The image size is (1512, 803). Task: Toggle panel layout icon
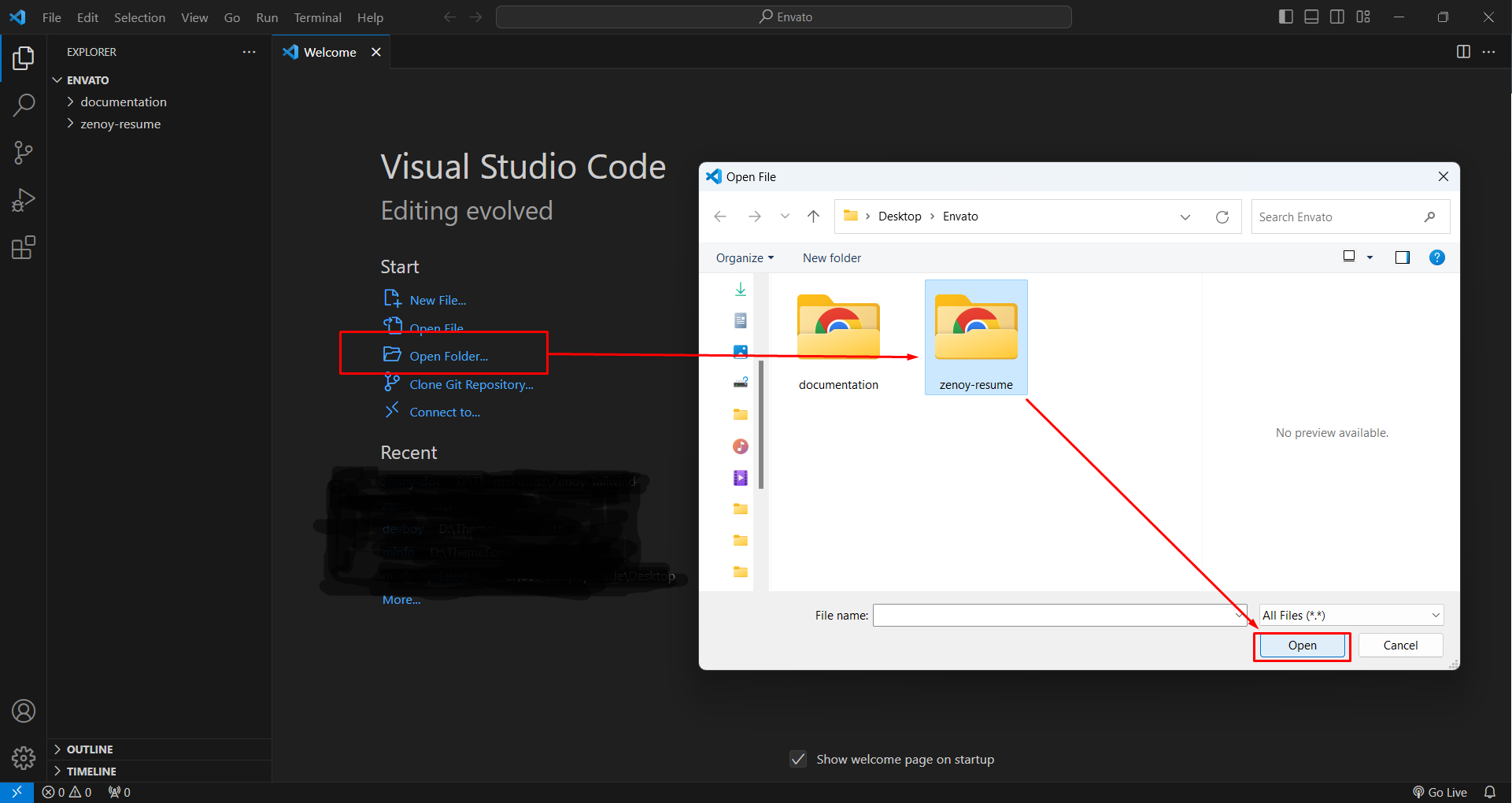pyautogui.click(x=1311, y=17)
